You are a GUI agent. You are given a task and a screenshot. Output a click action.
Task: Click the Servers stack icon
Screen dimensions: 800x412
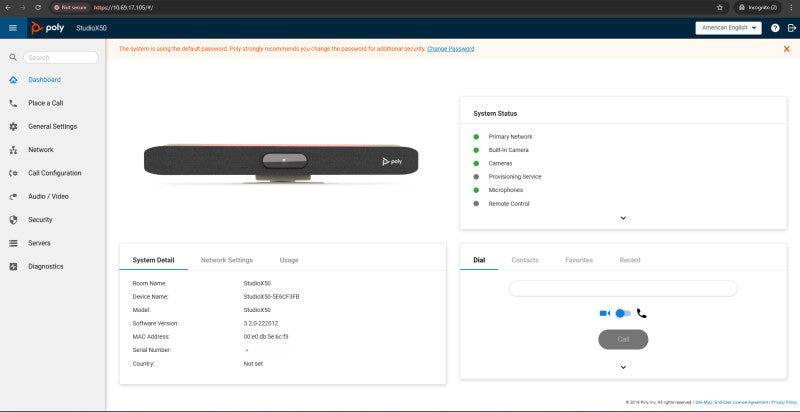click(13, 243)
